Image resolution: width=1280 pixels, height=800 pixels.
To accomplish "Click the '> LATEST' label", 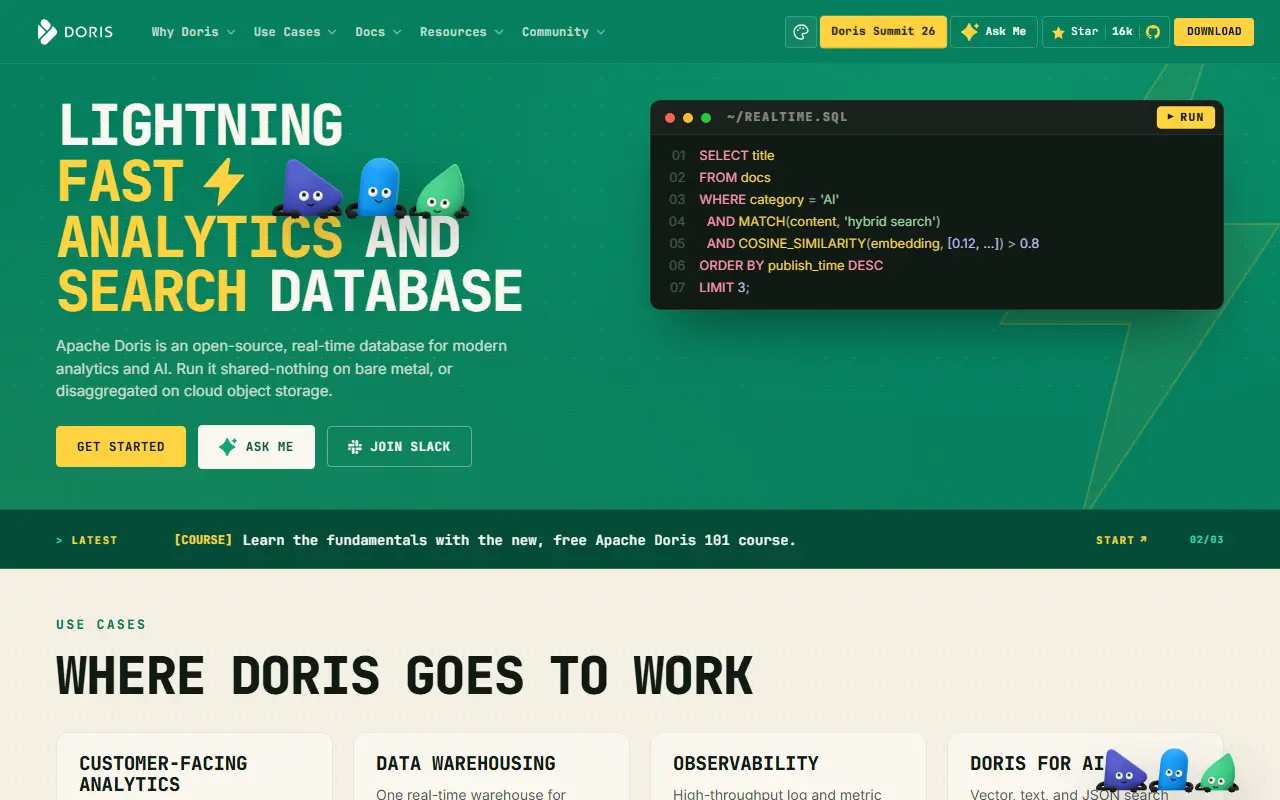I will point(86,540).
